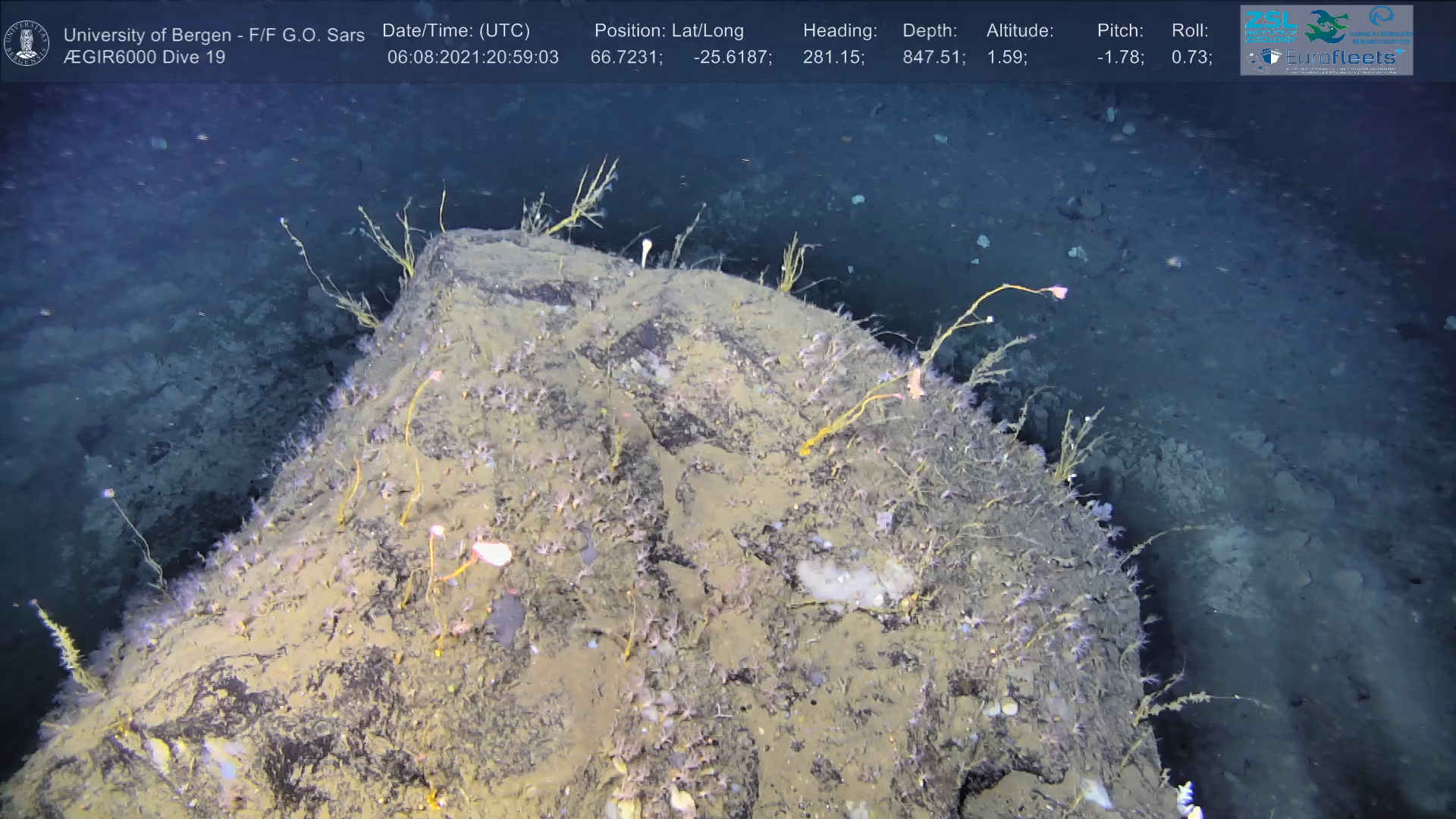Screen dimensions: 1456x819
Task: Click the ÆGIR6000 Dive 19 label
Action: coord(144,58)
